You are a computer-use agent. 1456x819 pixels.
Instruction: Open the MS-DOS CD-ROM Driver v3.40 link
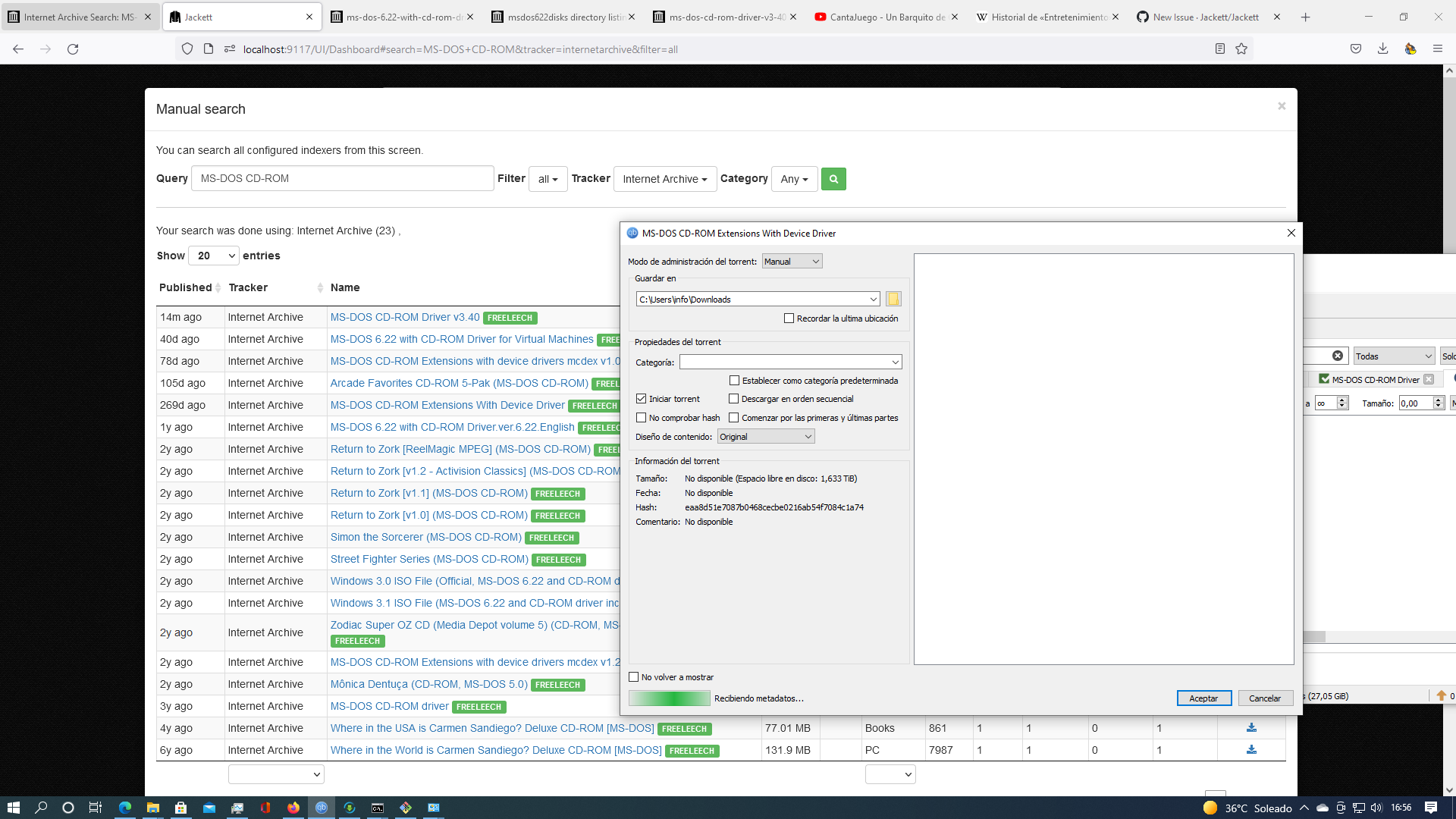point(405,317)
